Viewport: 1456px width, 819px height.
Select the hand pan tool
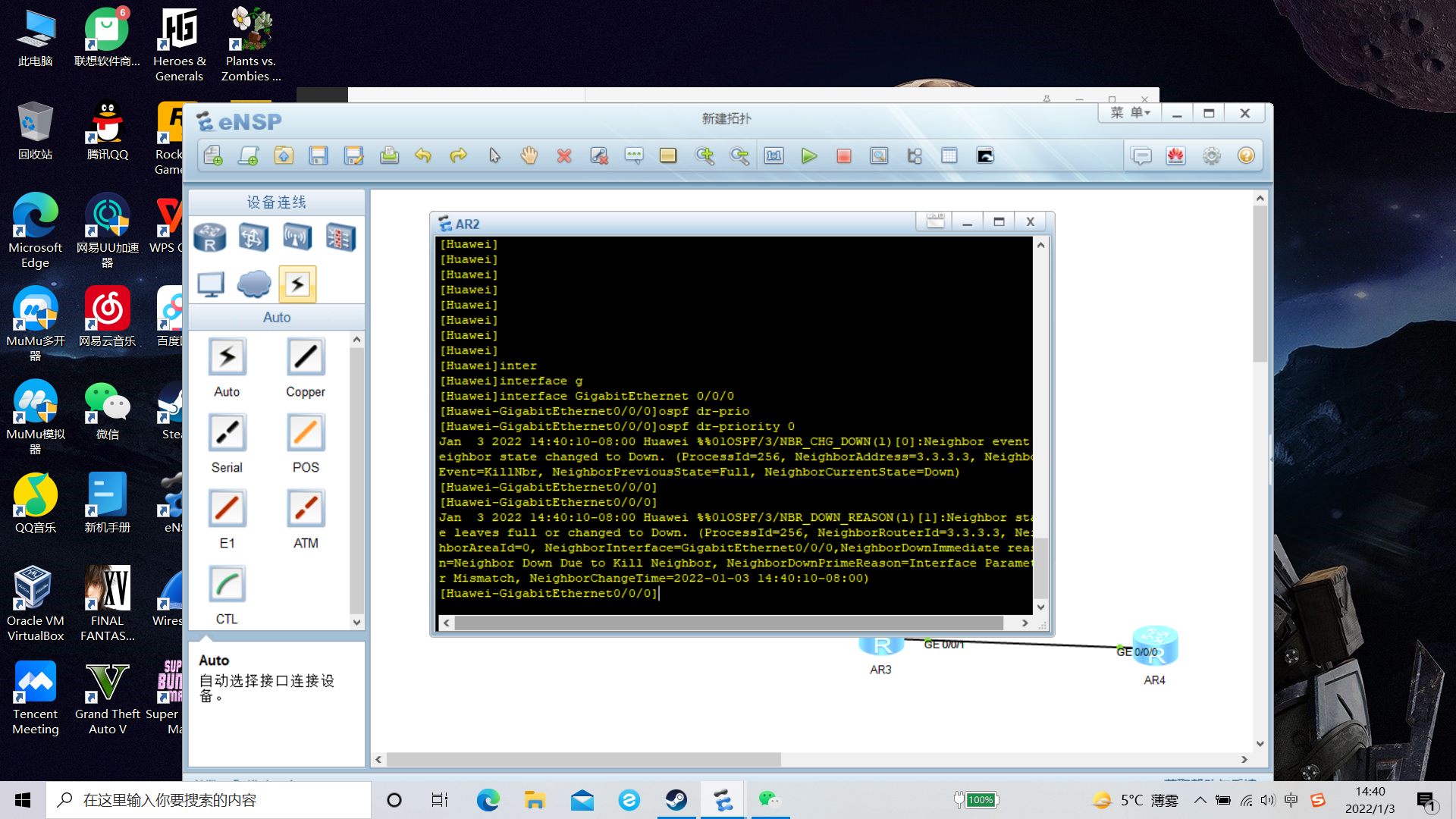tap(529, 156)
